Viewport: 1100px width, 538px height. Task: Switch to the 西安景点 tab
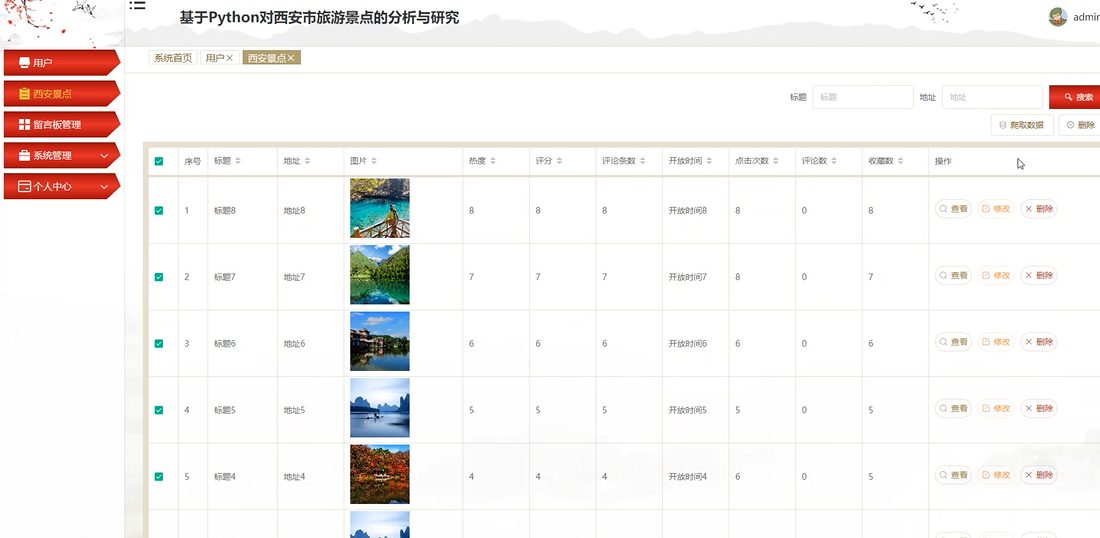271,58
